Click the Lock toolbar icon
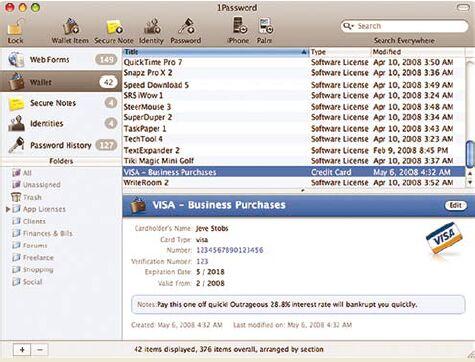475x362 pixels. pyautogui.click(x=15, y=27)
